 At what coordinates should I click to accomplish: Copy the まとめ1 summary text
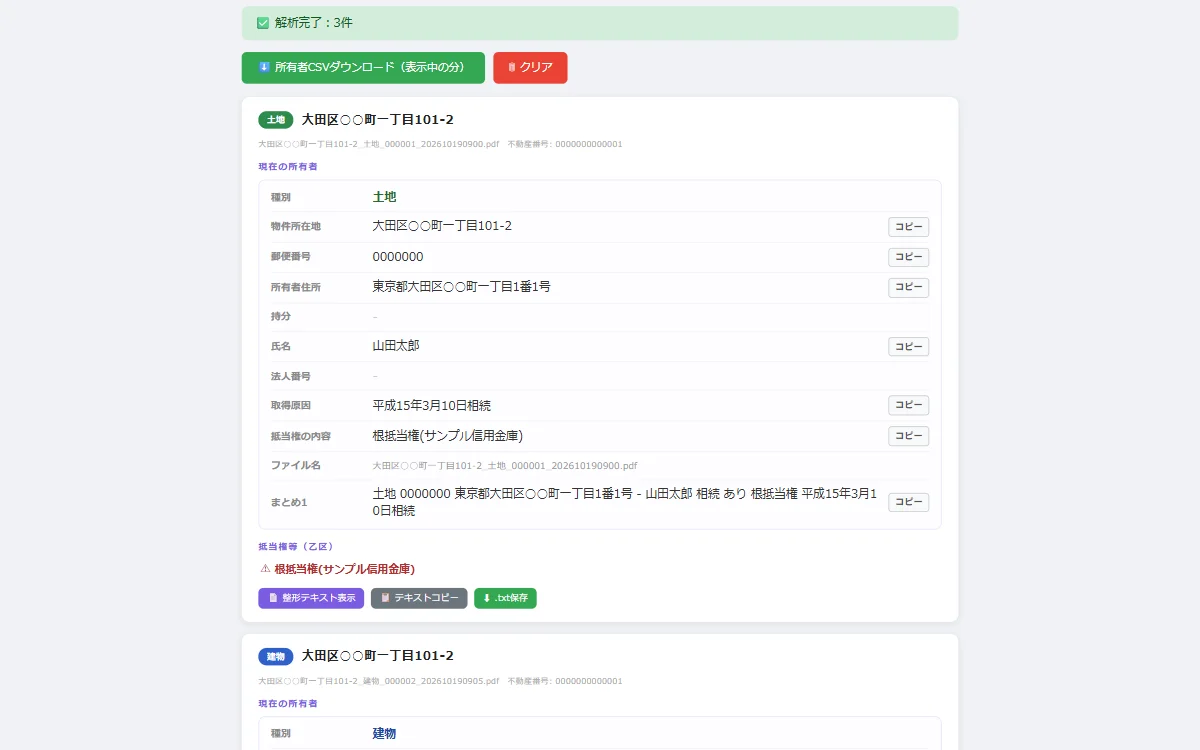point(908,502)
